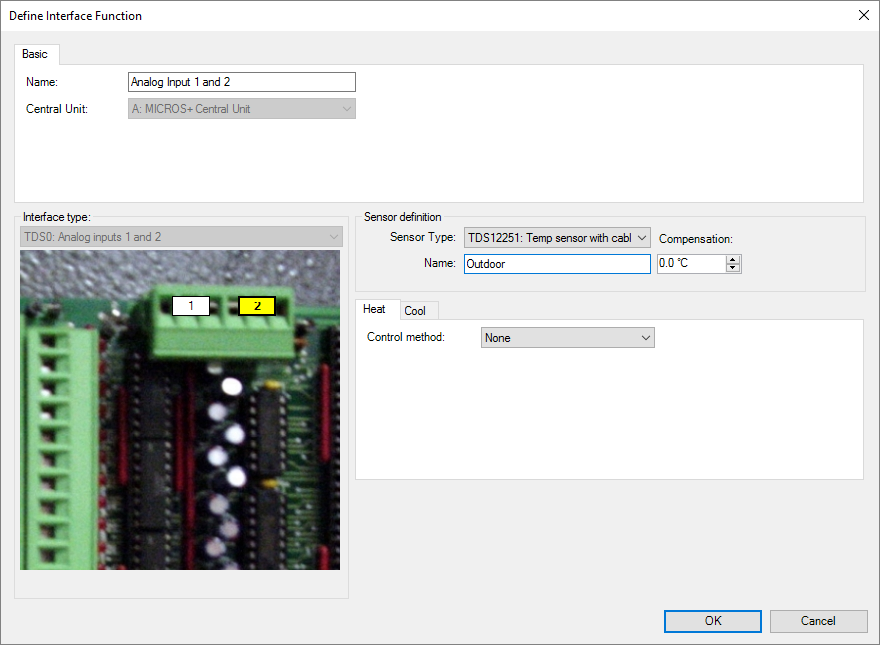Click the vertical green terminal strip in photo
The height and width of the screenshot is (645, 880).
point(48,450)
